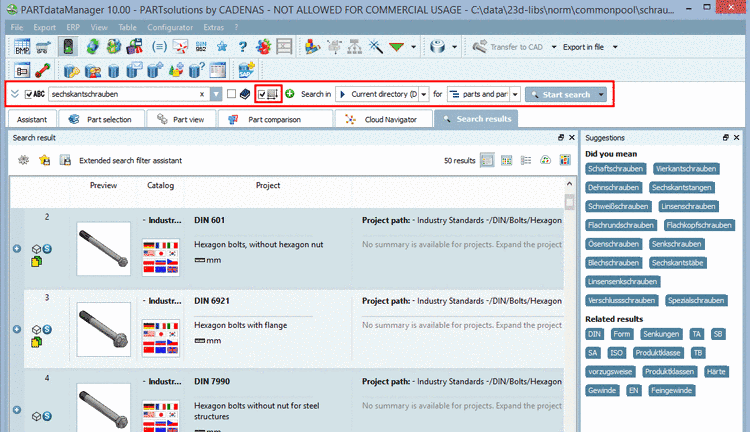Click the database with users icon
The width and height of the screenshot is (750, 432).
(x=92, y=70)
